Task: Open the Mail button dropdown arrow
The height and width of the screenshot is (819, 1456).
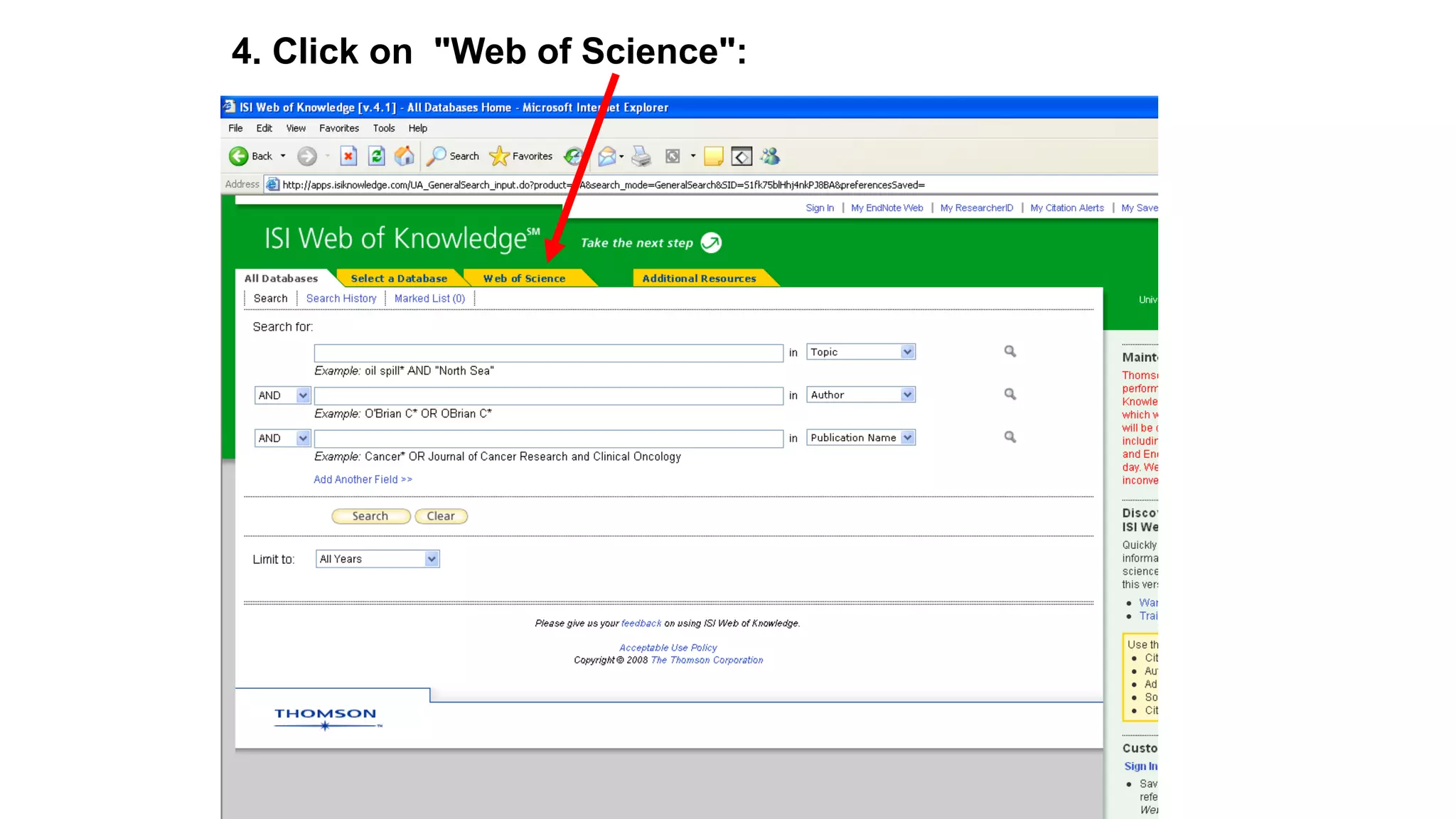Action: pos(621,156)
